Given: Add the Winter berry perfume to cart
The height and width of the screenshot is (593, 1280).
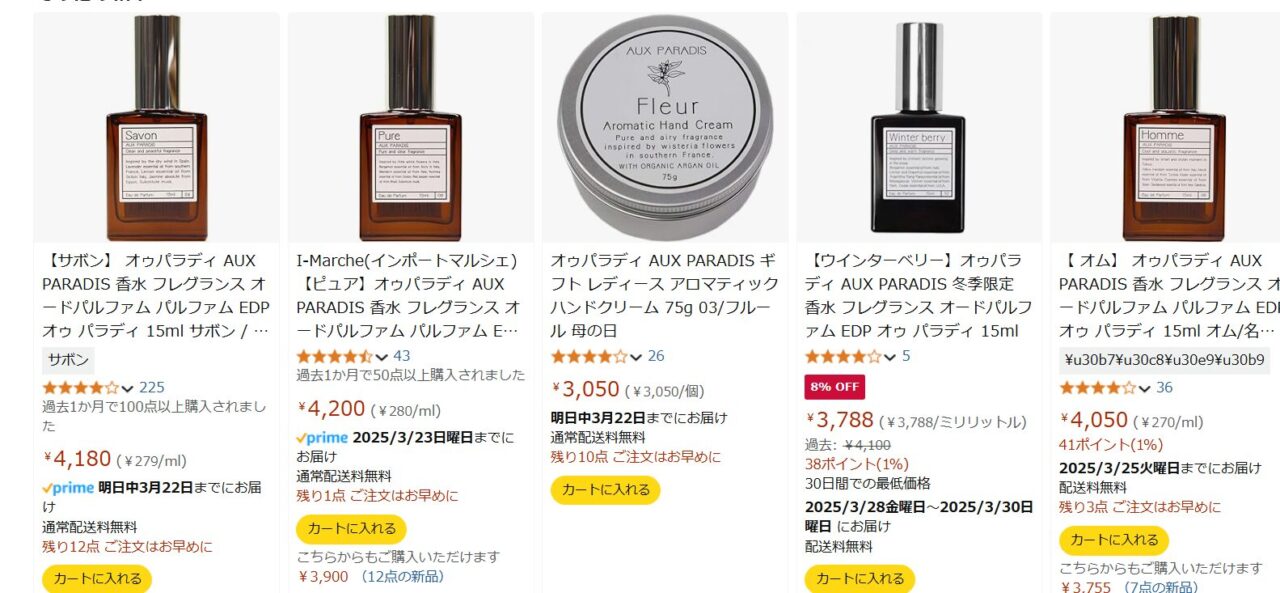Looking at the screenshot, I should tap(860, 578).
